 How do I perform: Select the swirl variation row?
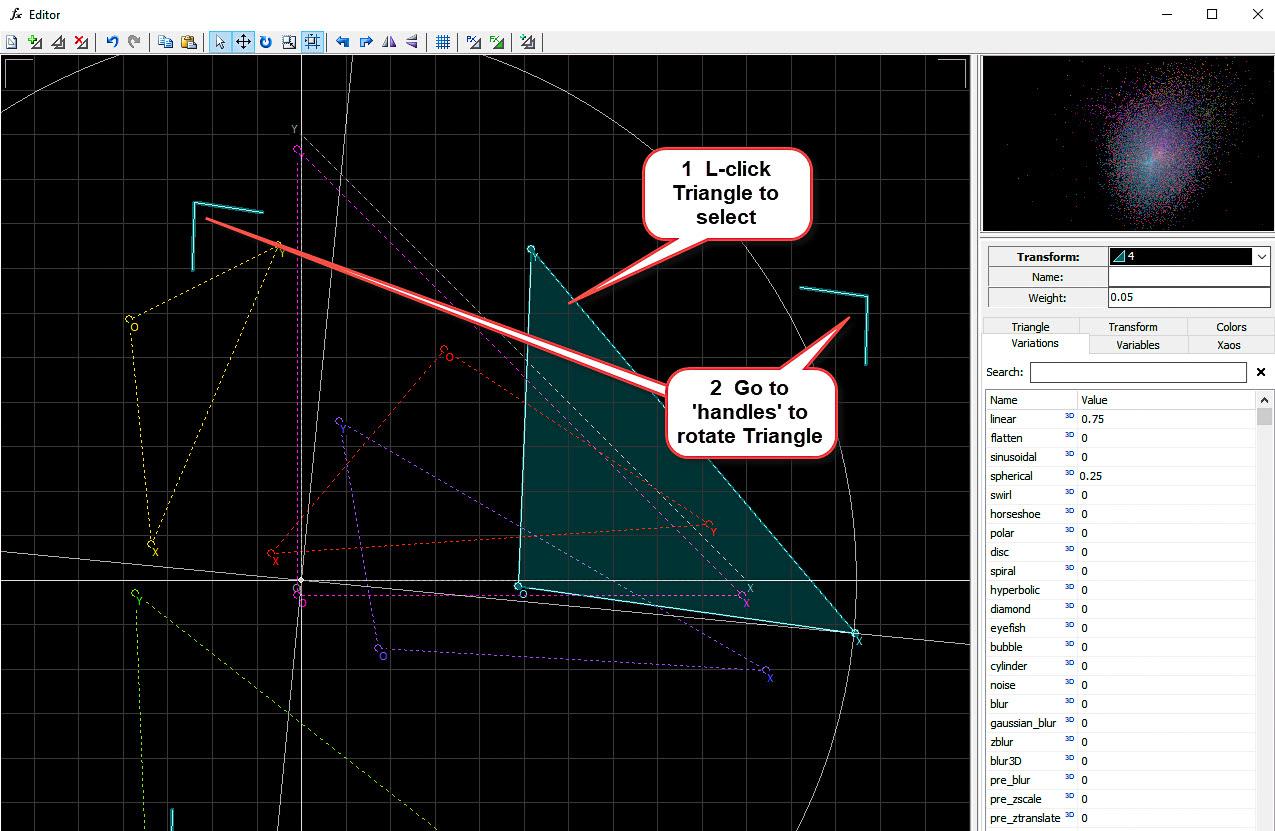[1120, 495]
